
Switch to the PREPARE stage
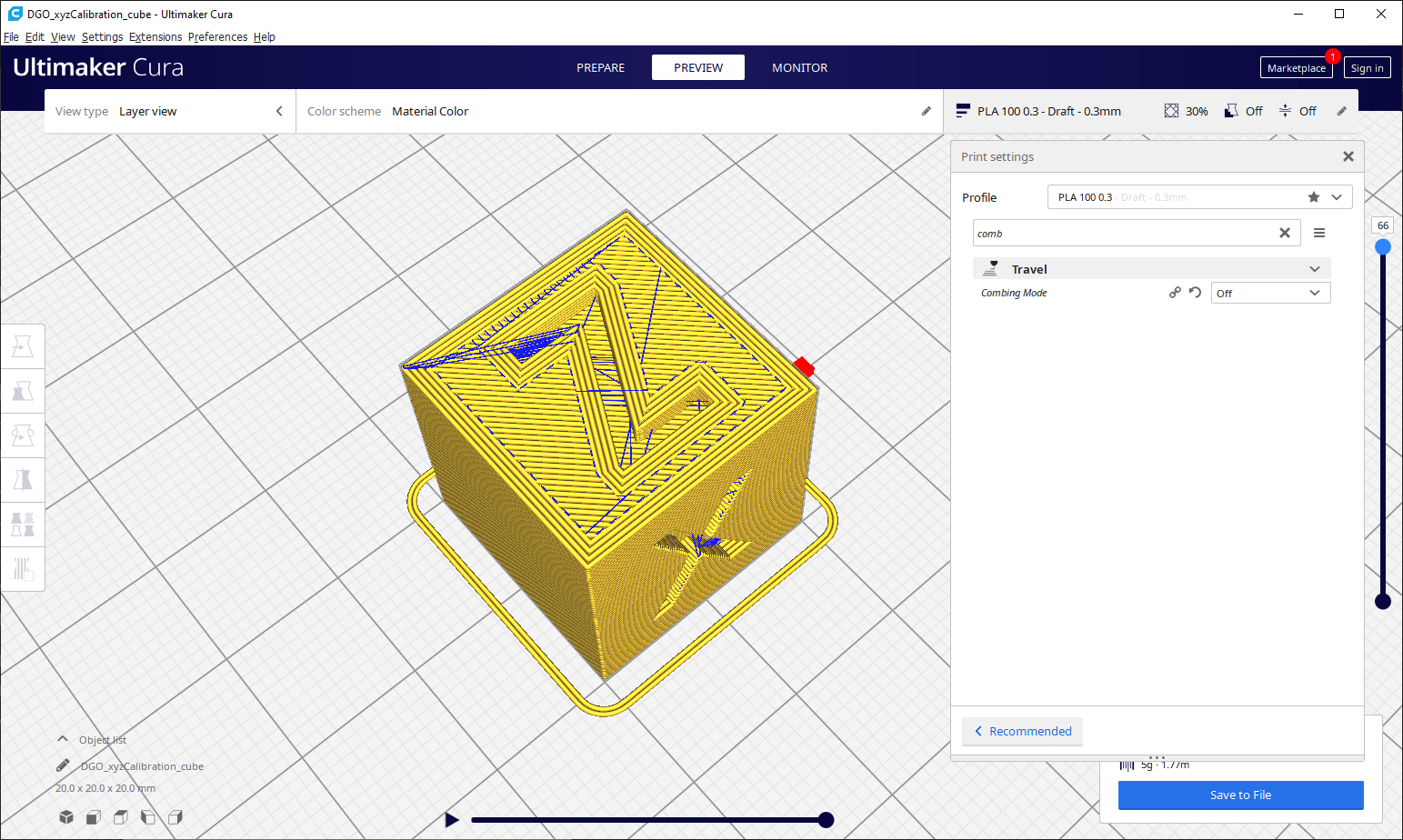pos(600,67)
